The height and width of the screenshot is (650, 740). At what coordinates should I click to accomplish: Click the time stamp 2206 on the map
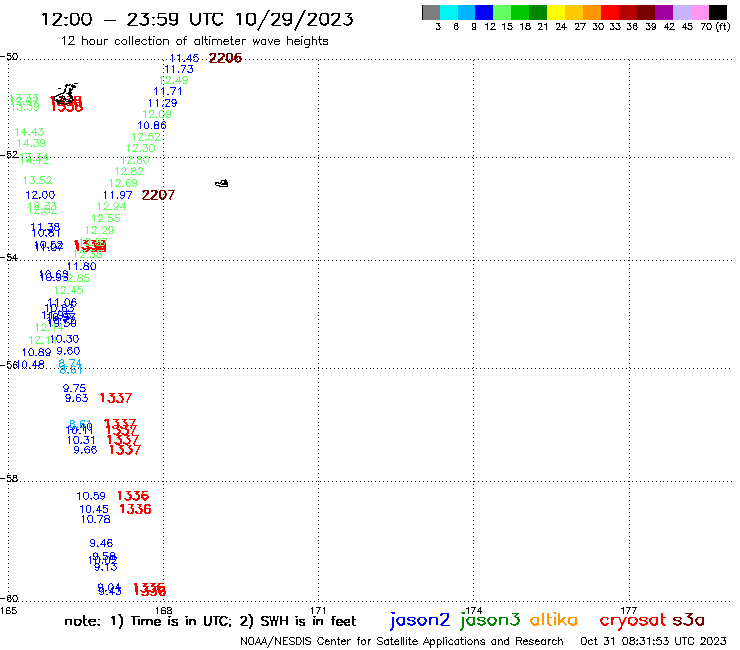(225, 58)
